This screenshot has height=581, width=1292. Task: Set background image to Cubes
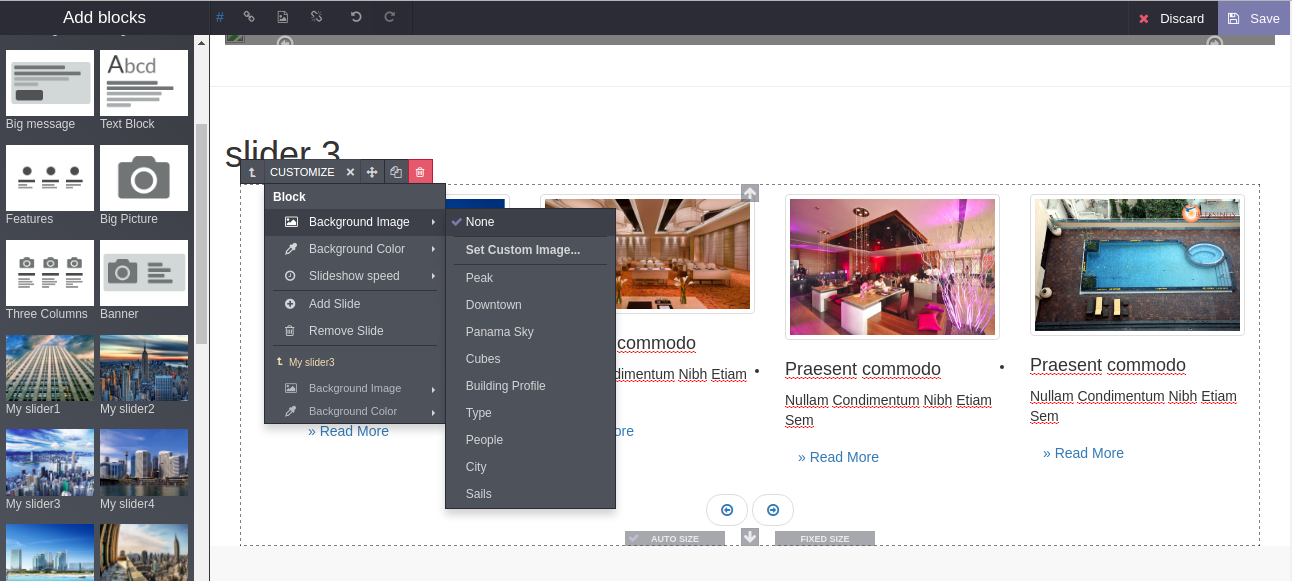[530, 359]
